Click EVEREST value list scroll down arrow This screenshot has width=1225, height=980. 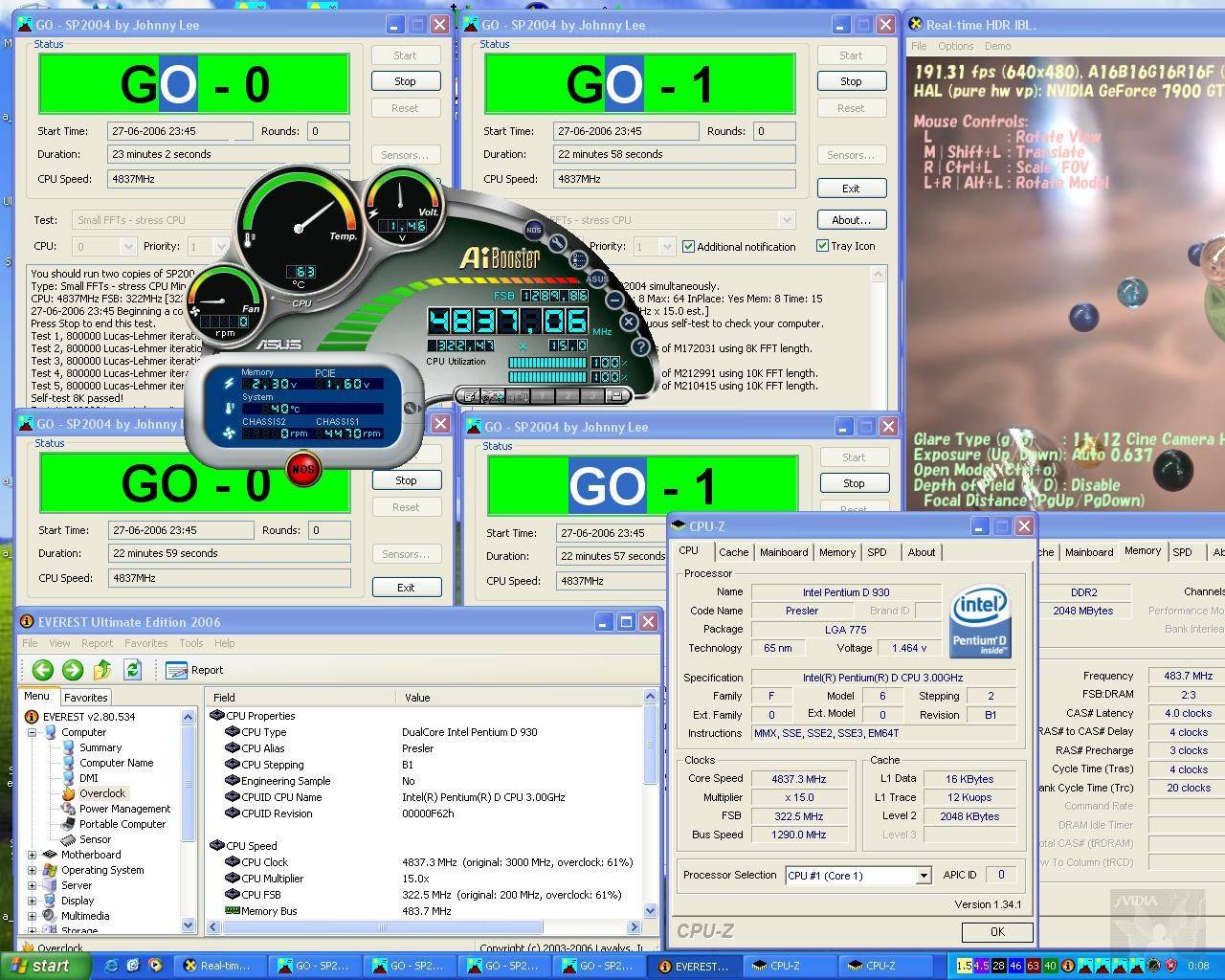651,911
